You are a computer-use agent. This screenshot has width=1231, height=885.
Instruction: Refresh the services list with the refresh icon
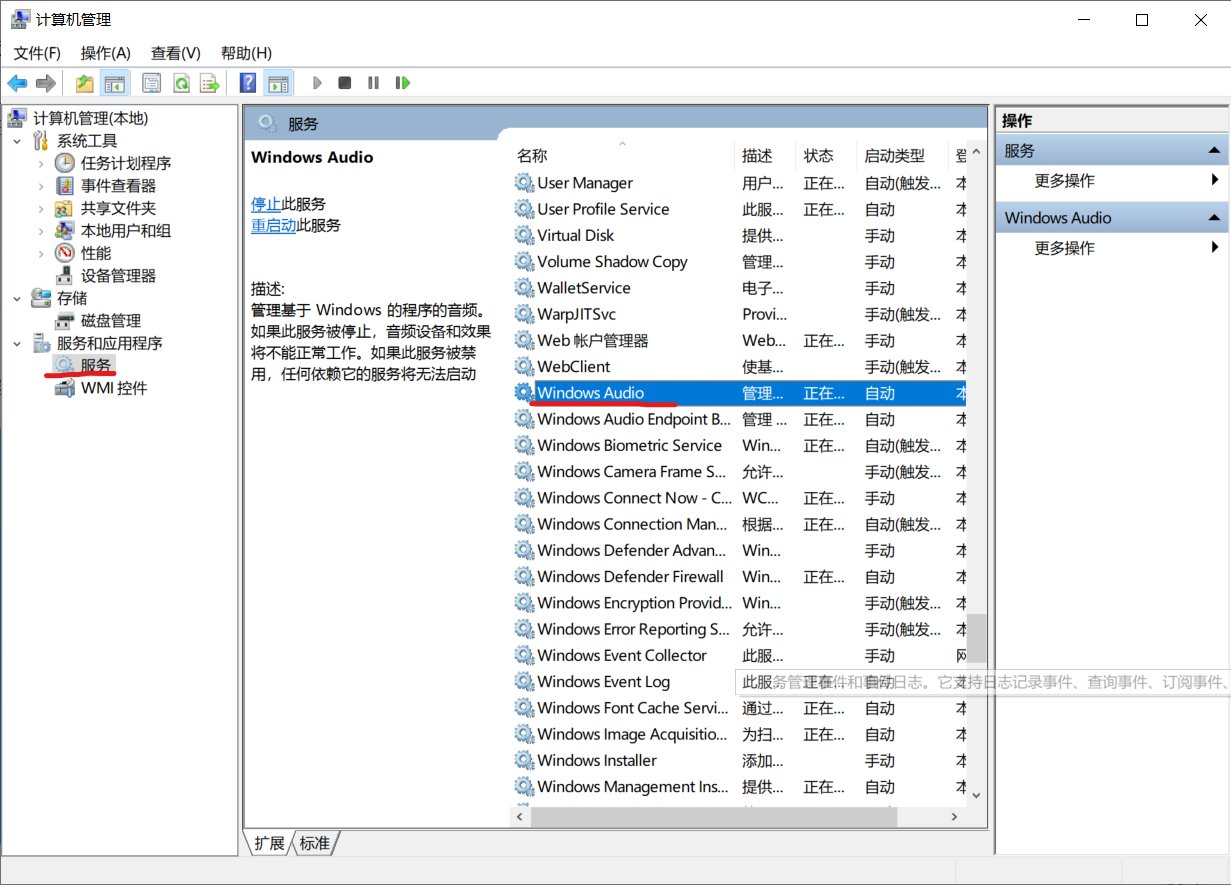click(x=180, y=82)
